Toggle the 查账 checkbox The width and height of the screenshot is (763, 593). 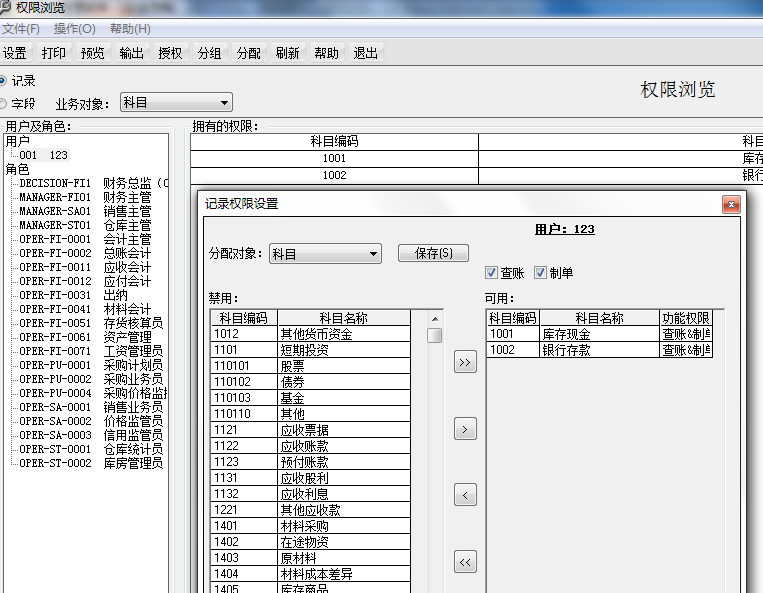click(x=491, y=272)
